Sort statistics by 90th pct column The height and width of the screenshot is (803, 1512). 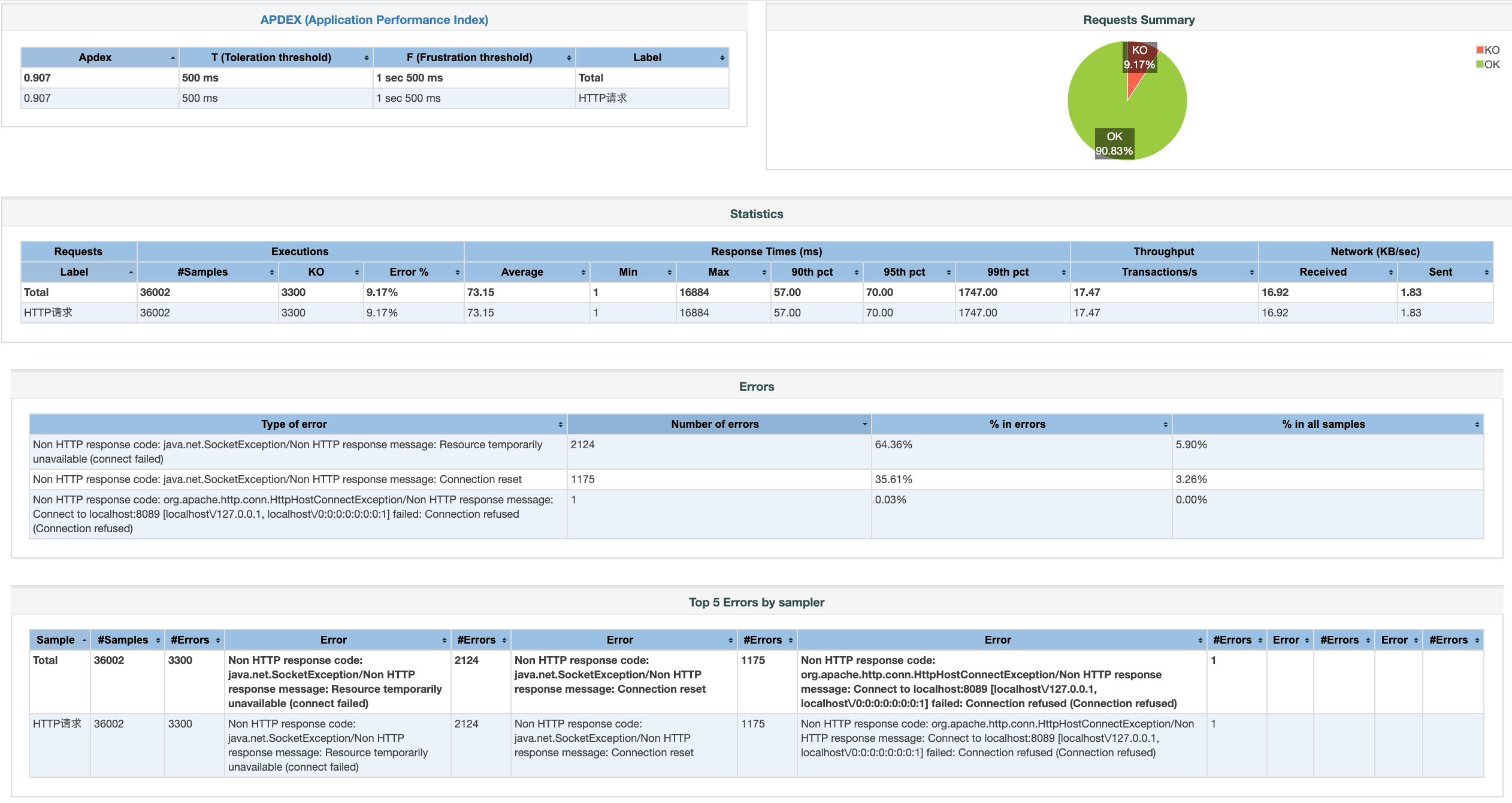coord(812,272)
